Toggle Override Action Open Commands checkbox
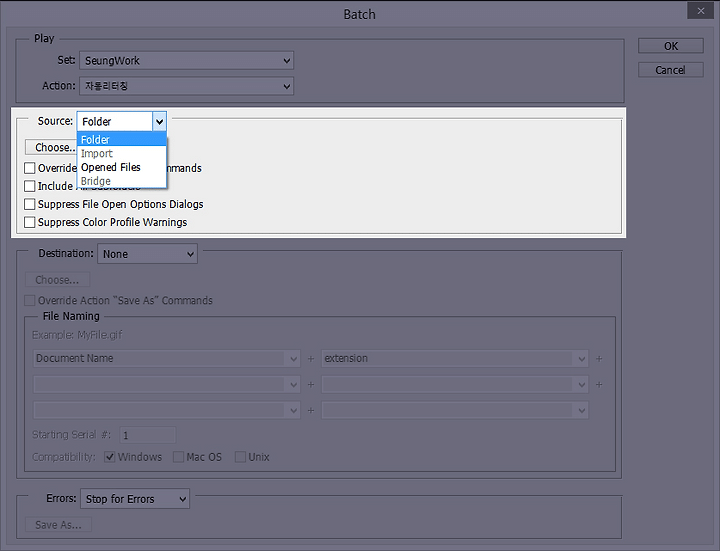Image resolution: width=720 pixels, height=551 pixels. pos(30,168)
